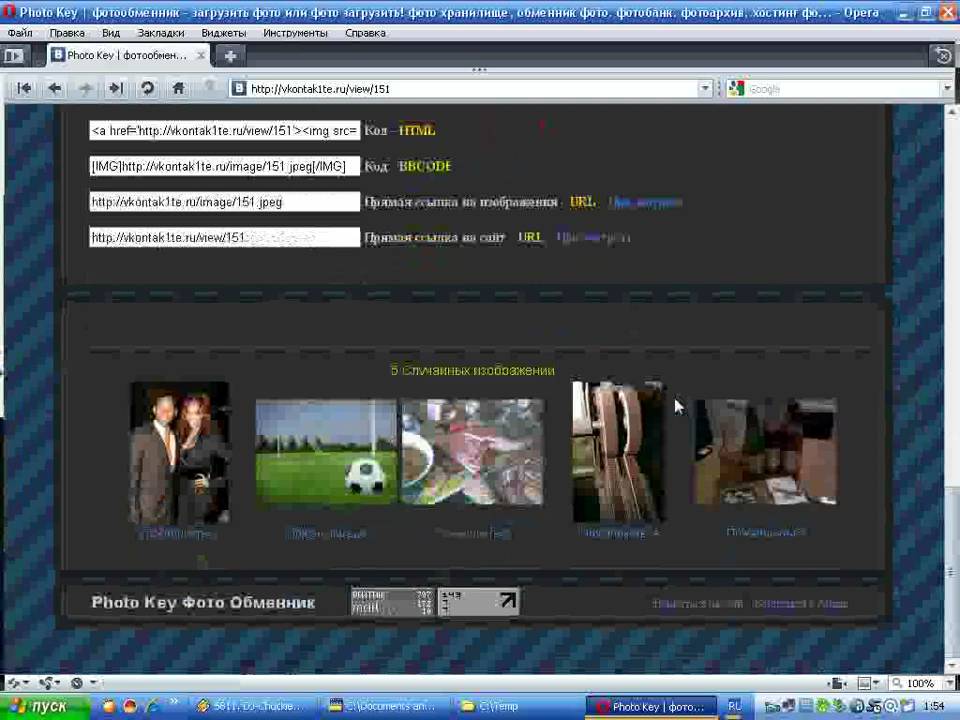The image size is (960, 720).
Task: Select the direct site link field
Action: [x=225, y=237]
